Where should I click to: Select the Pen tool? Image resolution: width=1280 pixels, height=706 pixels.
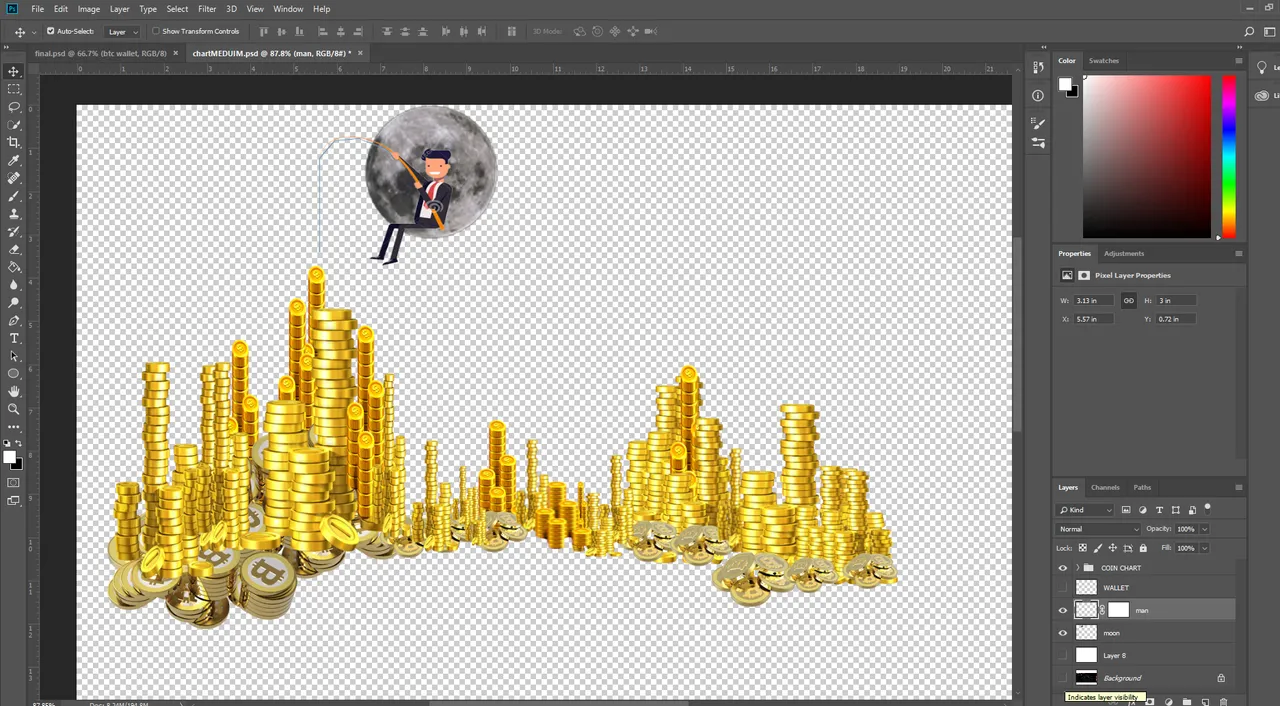pyautogui.click(x=14, y=321)
